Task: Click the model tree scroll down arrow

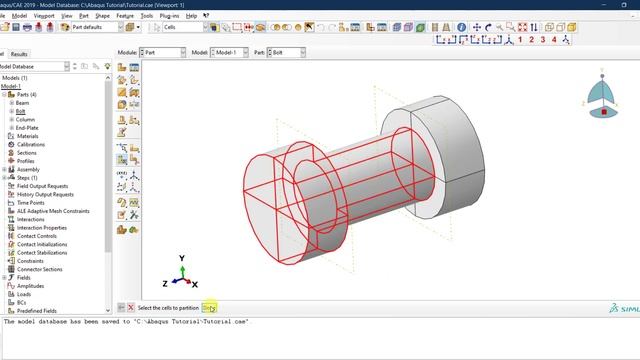Action: pyautogui.click(x=108, y=310)
